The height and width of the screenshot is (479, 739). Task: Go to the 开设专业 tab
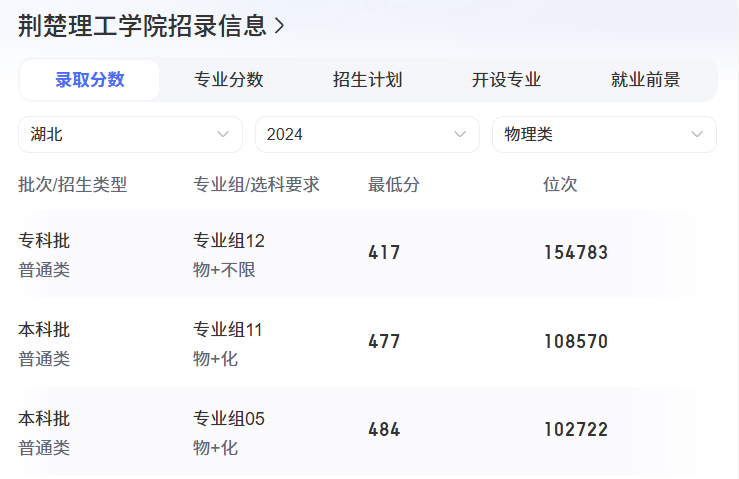[506, 80]
